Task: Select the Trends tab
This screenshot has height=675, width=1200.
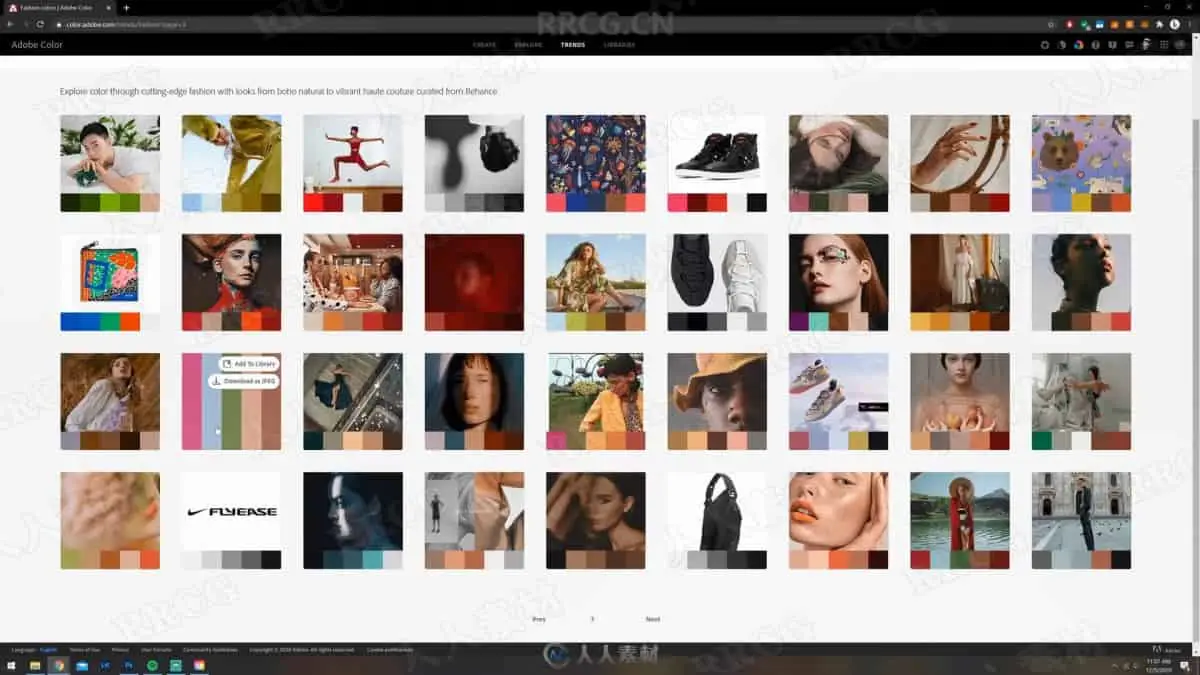Action: click(x=573, y=45)
